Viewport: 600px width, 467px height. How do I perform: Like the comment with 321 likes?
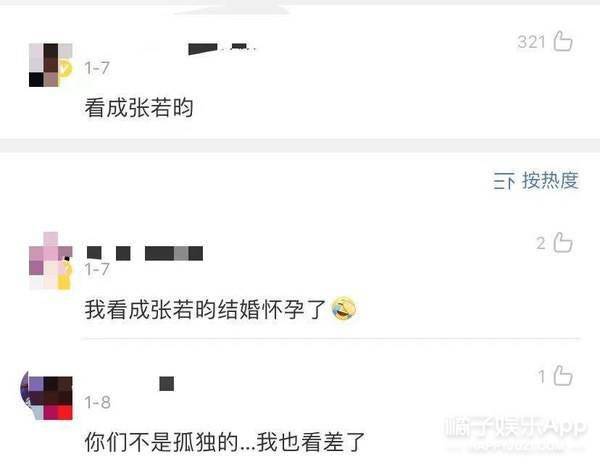tap(563, 41)
